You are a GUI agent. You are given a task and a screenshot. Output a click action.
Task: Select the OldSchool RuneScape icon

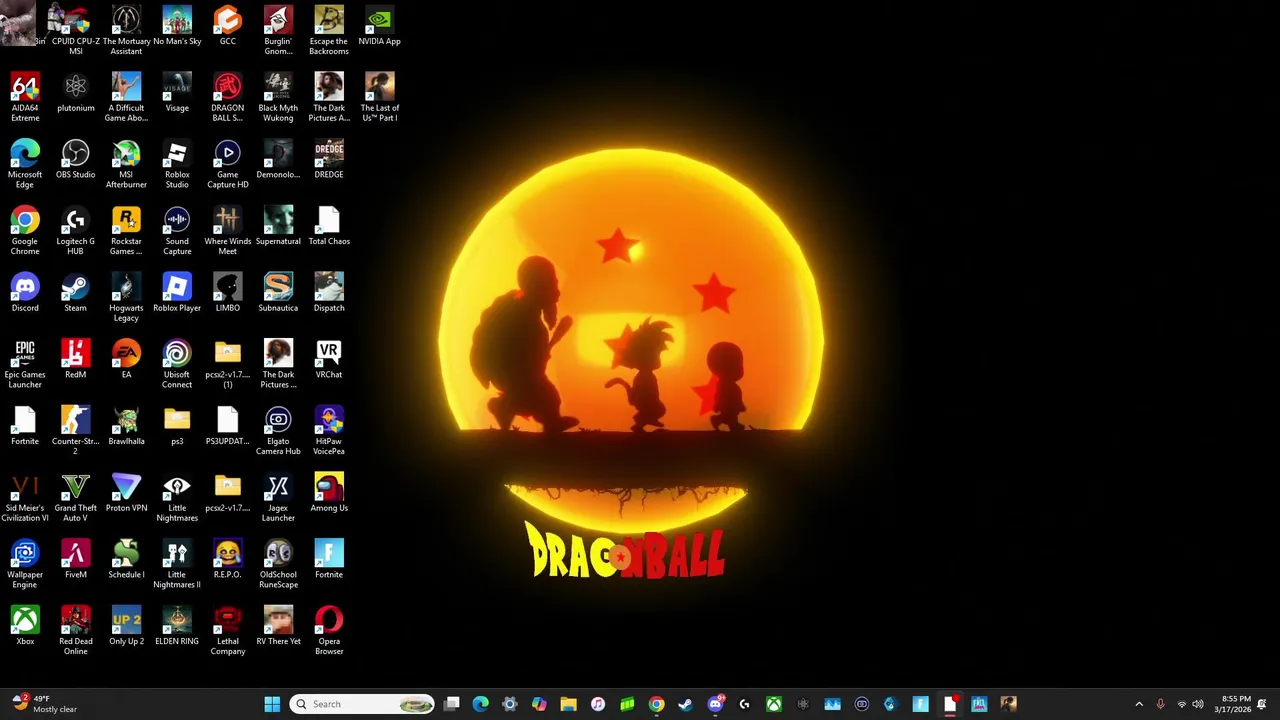[x=278, y=564]
